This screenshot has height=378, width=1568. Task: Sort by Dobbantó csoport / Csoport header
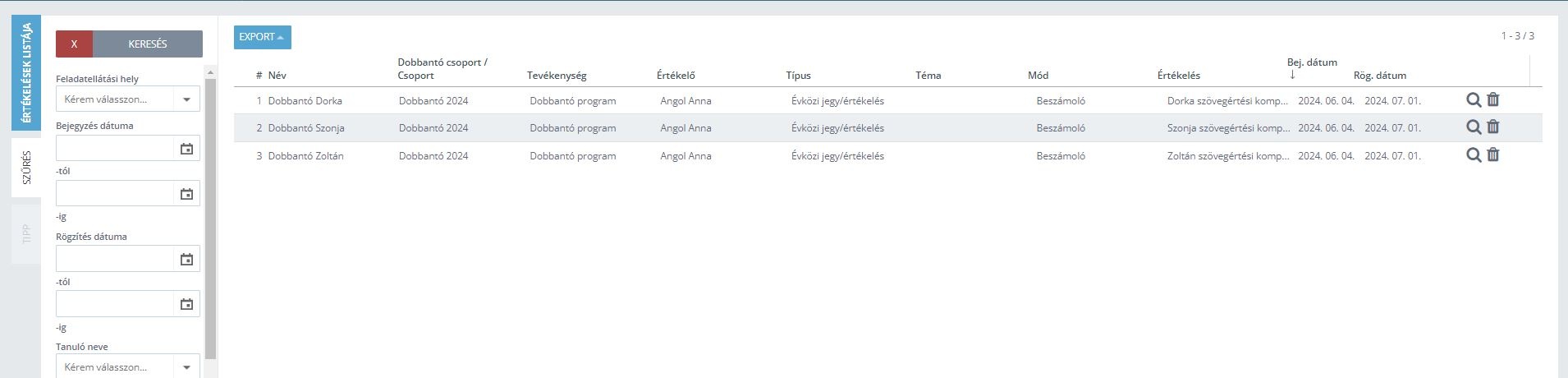[x=442, y=69]
